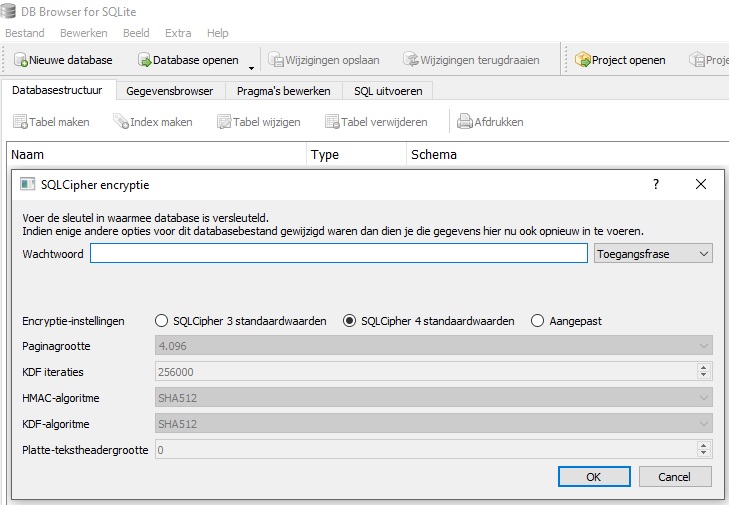Decrease Platte-tekstheadergrootte with down arrow
Image resolution: width=729 pixels, height=505 pixels.
point(703,453)
